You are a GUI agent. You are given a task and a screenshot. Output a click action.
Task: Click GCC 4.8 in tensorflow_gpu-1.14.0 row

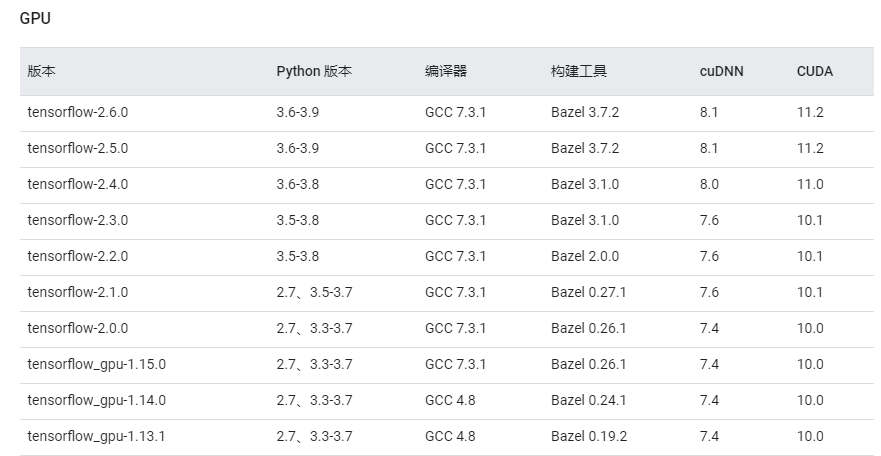[450, 400]
